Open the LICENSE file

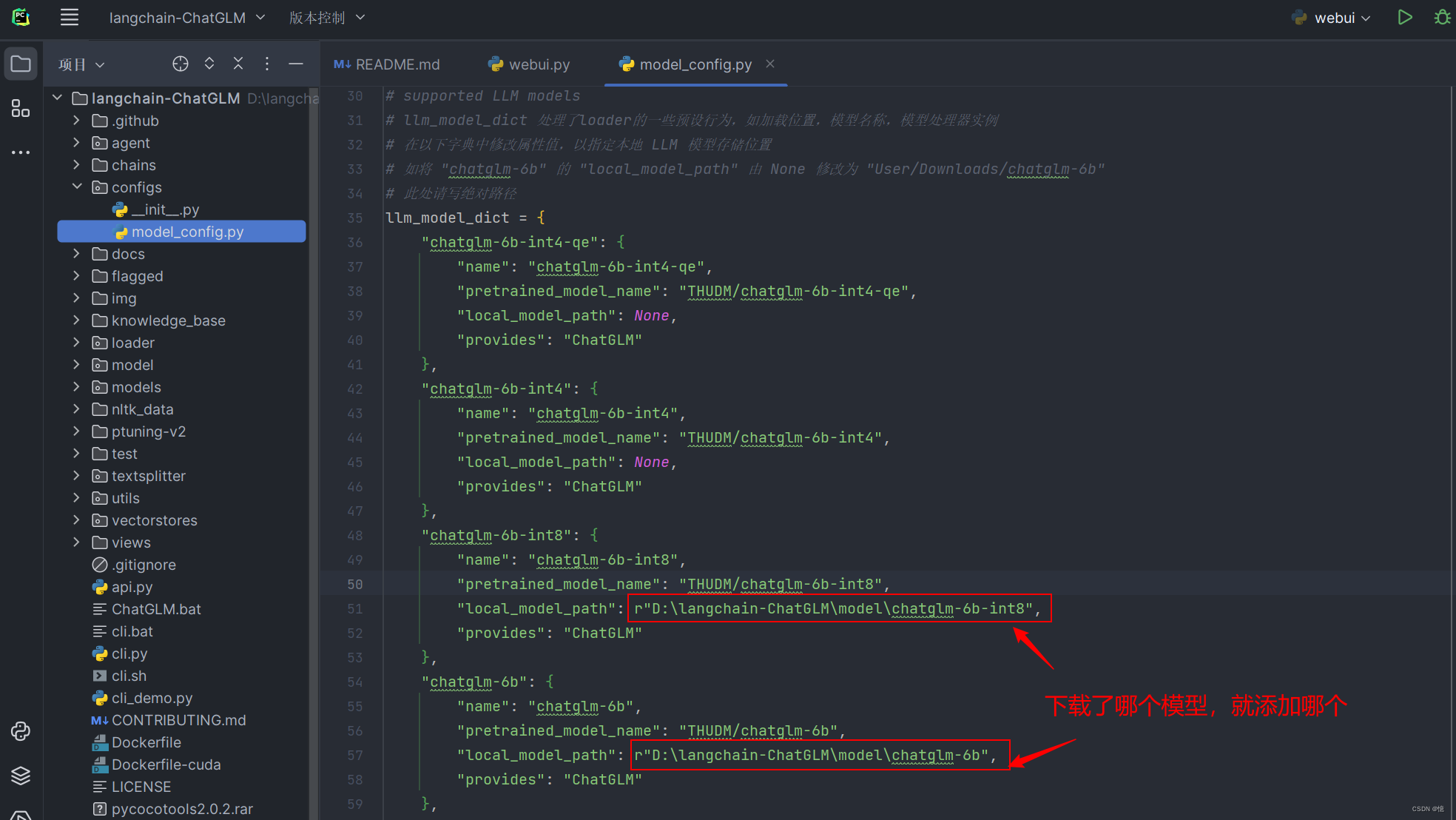point(132,787)
